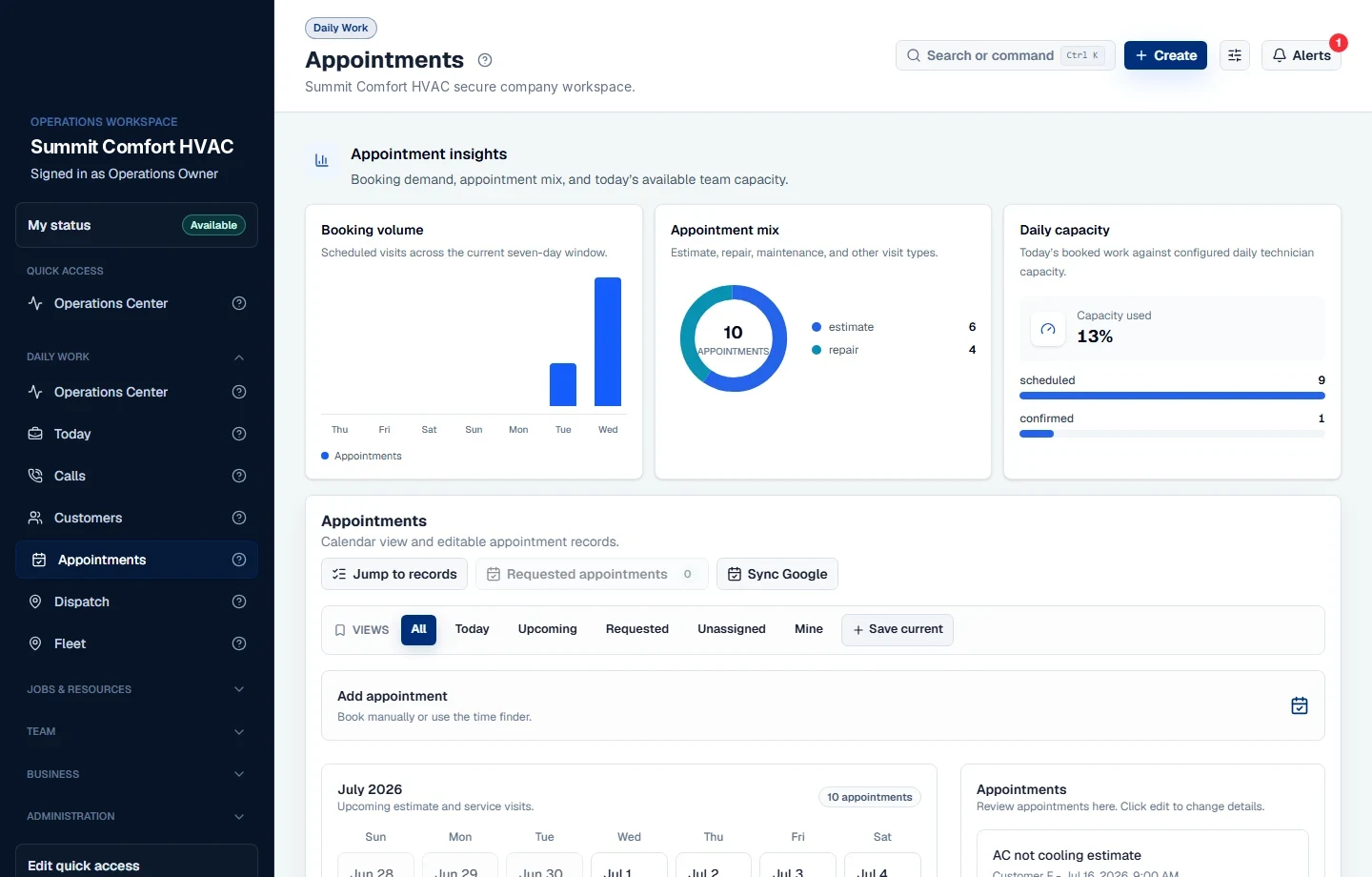Screen dimensions: 1372x877
Task: Select the Mine view tab
Action: pyautogui.click(x=809, y=629)
